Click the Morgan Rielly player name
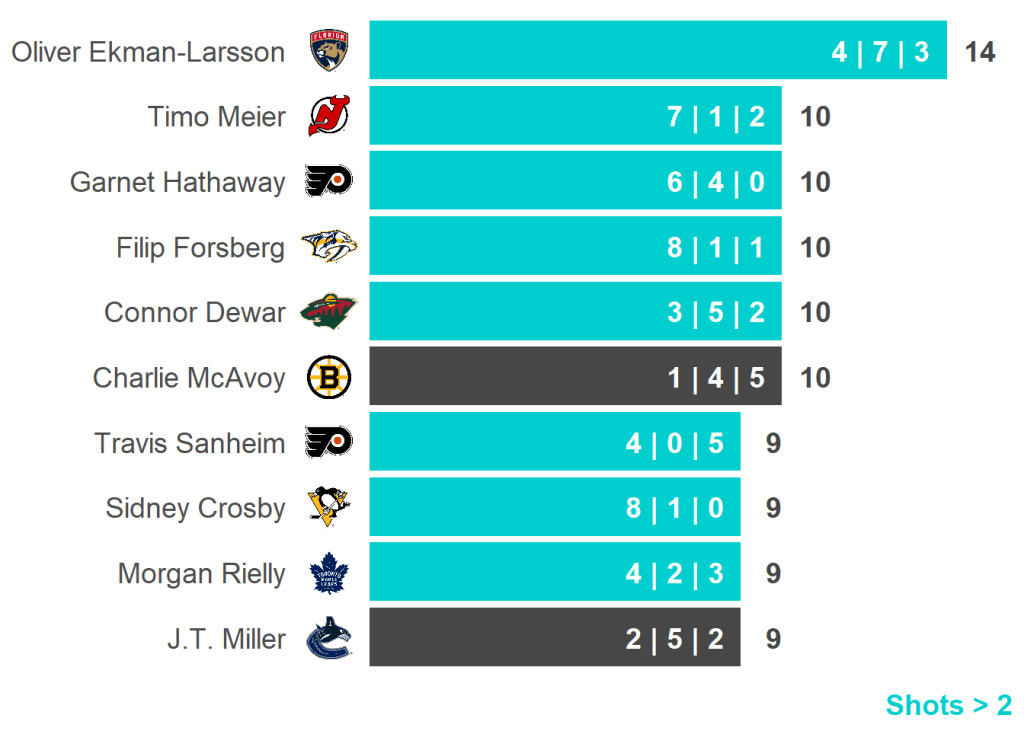1024x731 pixels. [x=201, y=574]
